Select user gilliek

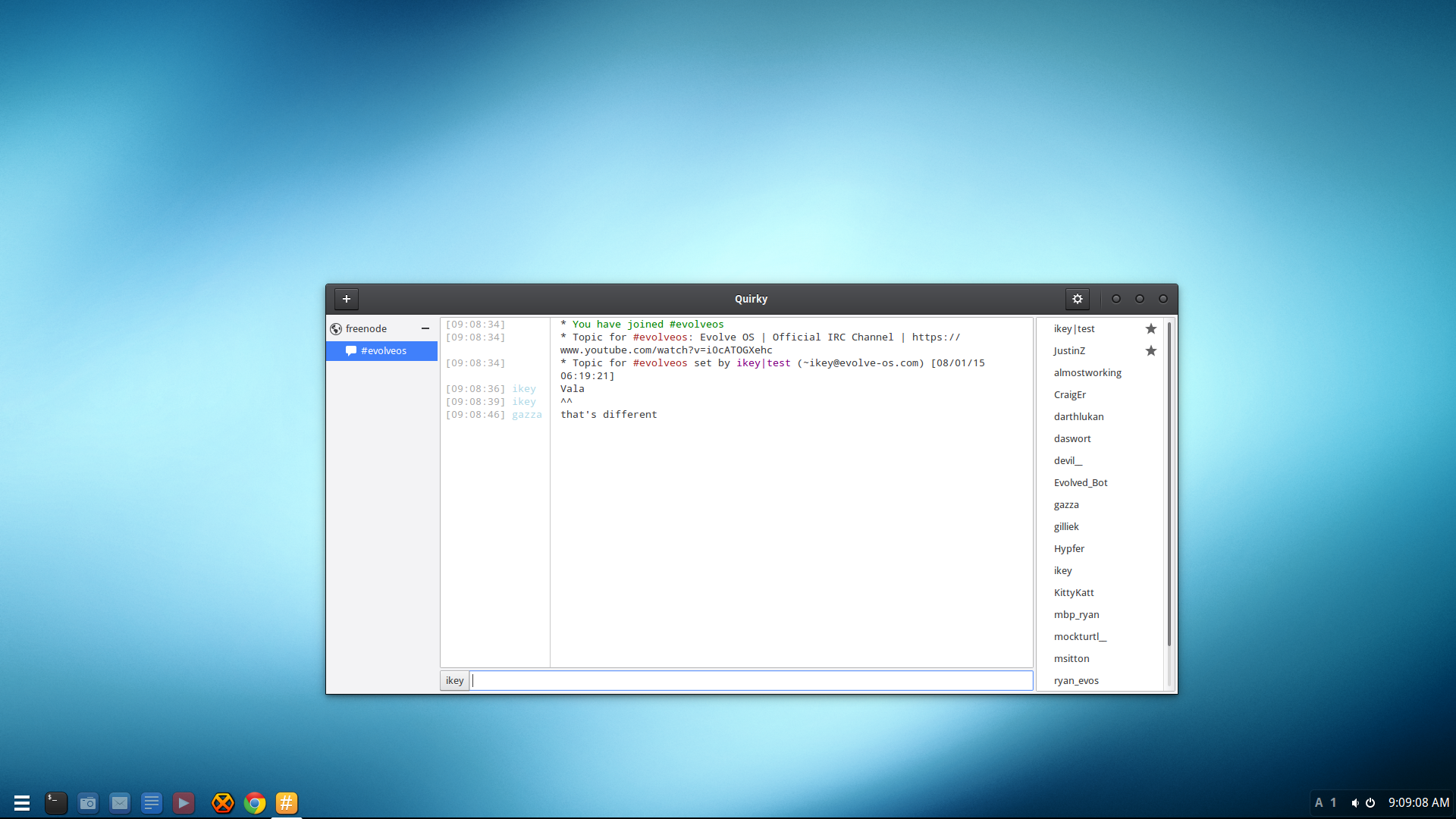[1066, 526]
